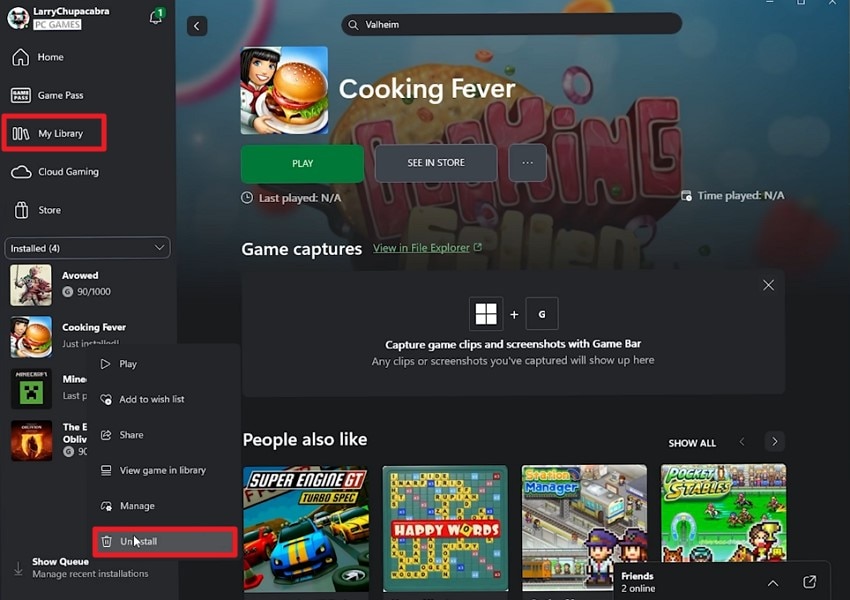Open the LarryChupacabra profile avatar

click(18, 17)
